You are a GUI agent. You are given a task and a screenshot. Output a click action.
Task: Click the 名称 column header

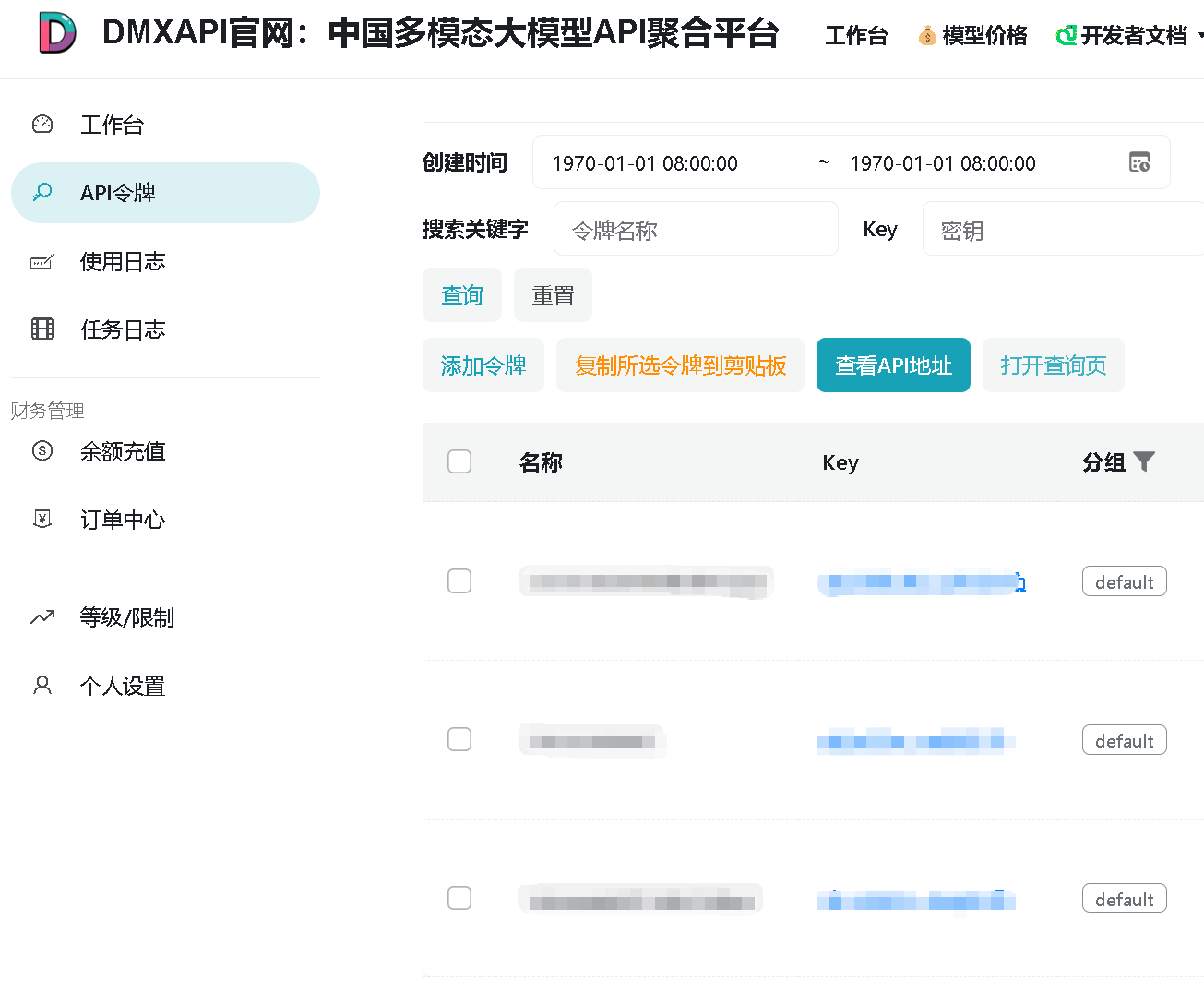pos(541,462)
